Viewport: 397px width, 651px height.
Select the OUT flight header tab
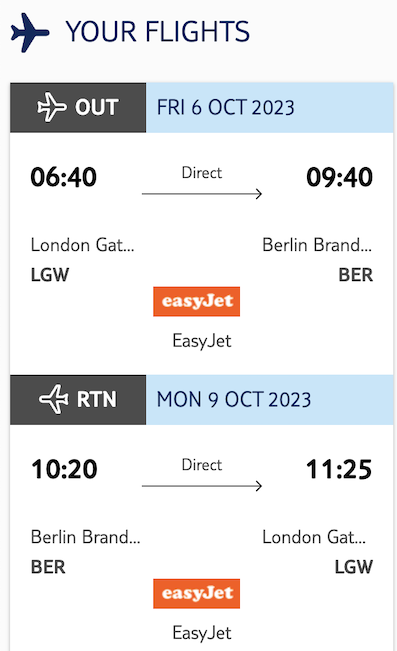(x=78, y=108)
